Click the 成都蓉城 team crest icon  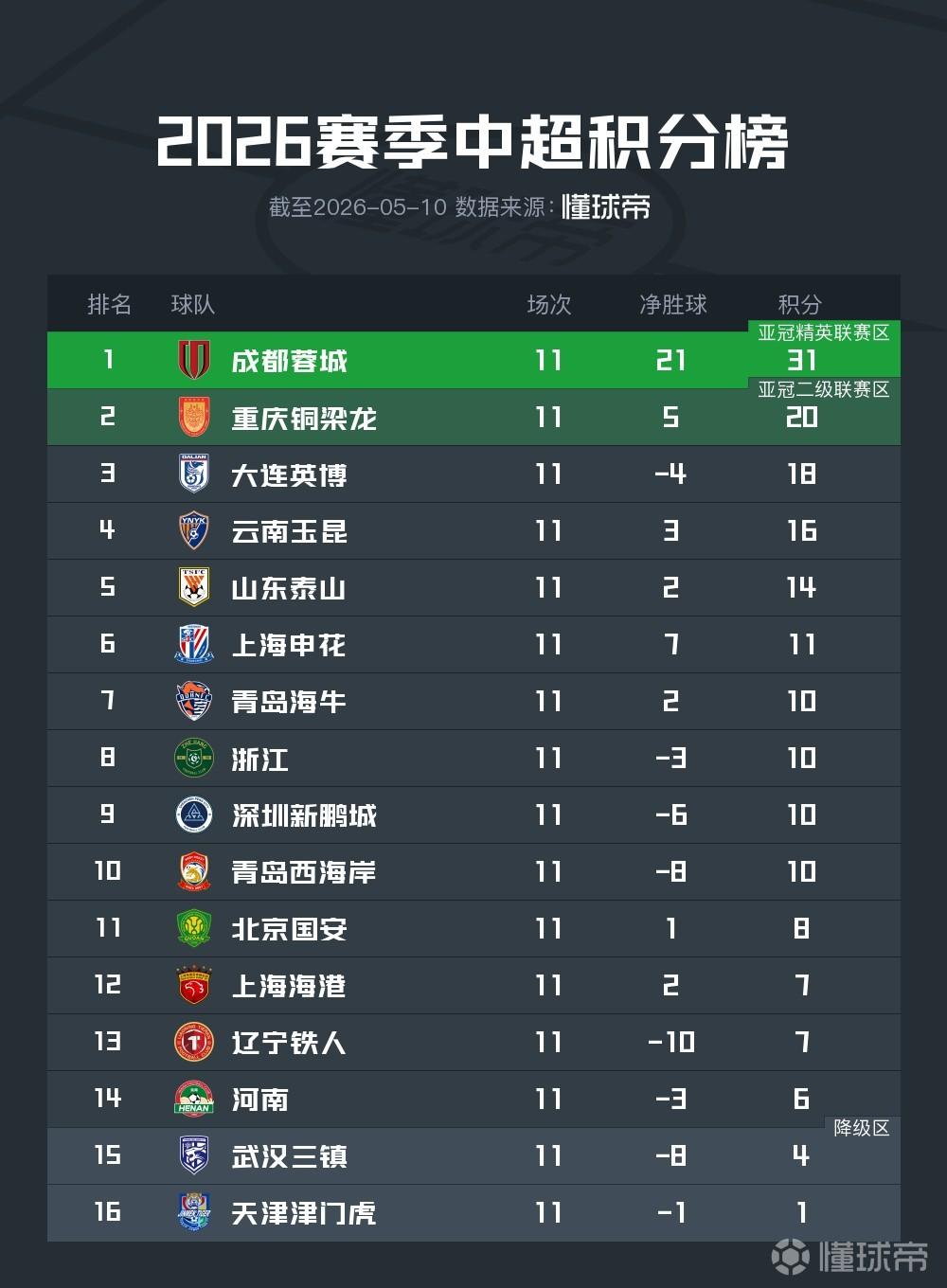pos(194,360)
